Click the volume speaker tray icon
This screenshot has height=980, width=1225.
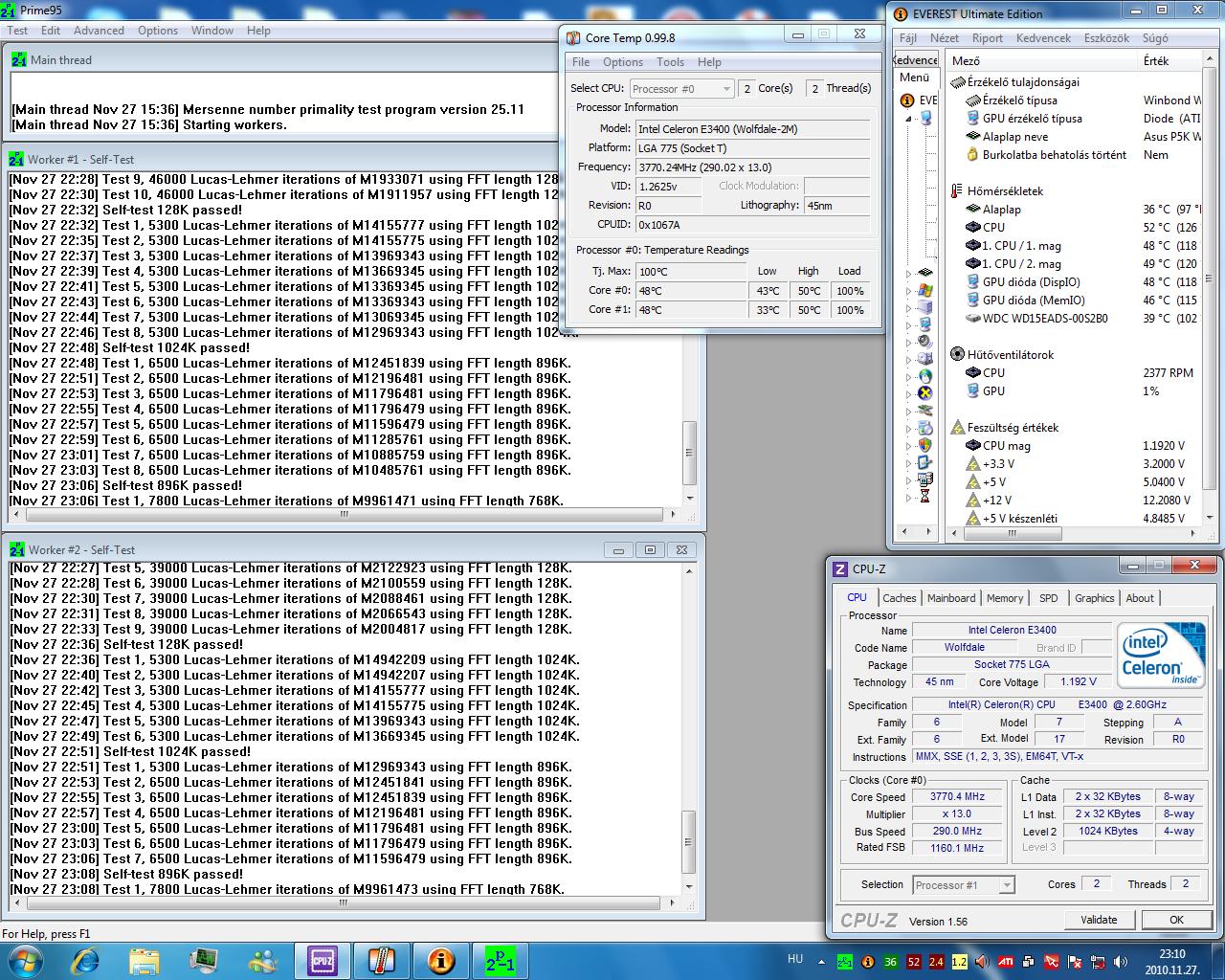click(1121, 961)
